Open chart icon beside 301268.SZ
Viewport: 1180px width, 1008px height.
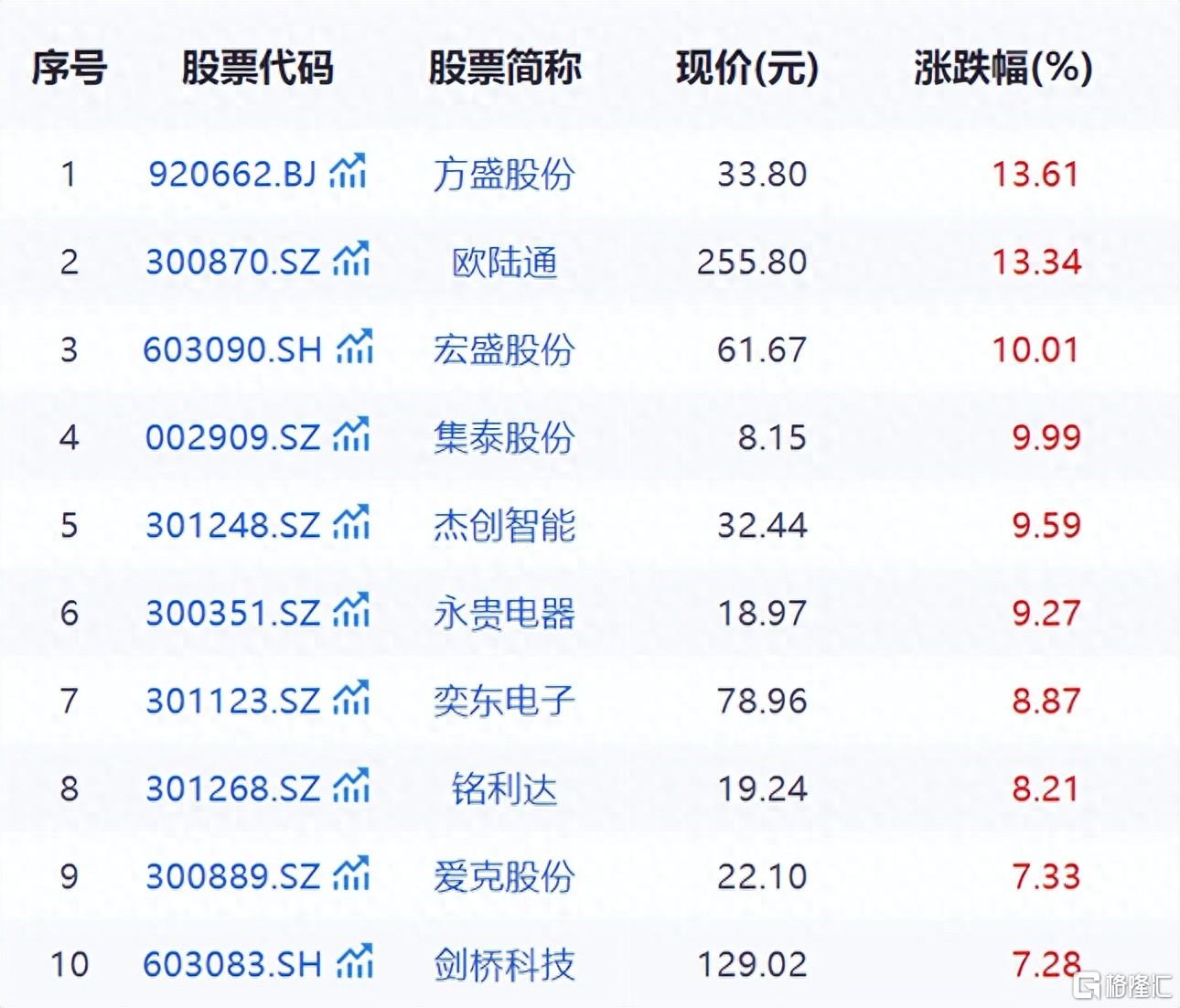pyautogui.click(x=352, y=786)
